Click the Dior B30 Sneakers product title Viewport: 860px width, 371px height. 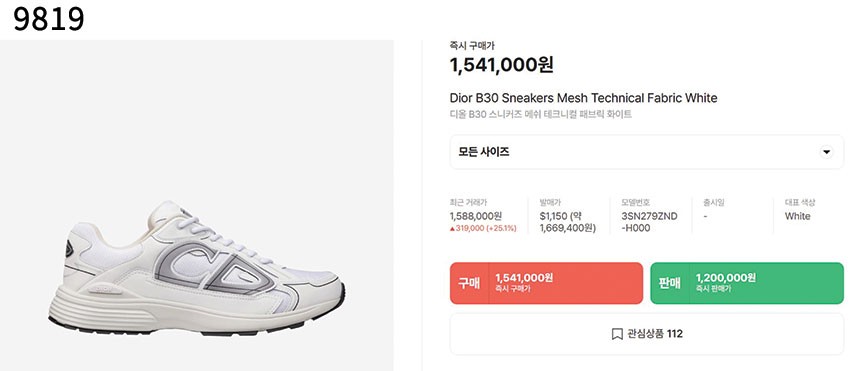coord(583,98)
